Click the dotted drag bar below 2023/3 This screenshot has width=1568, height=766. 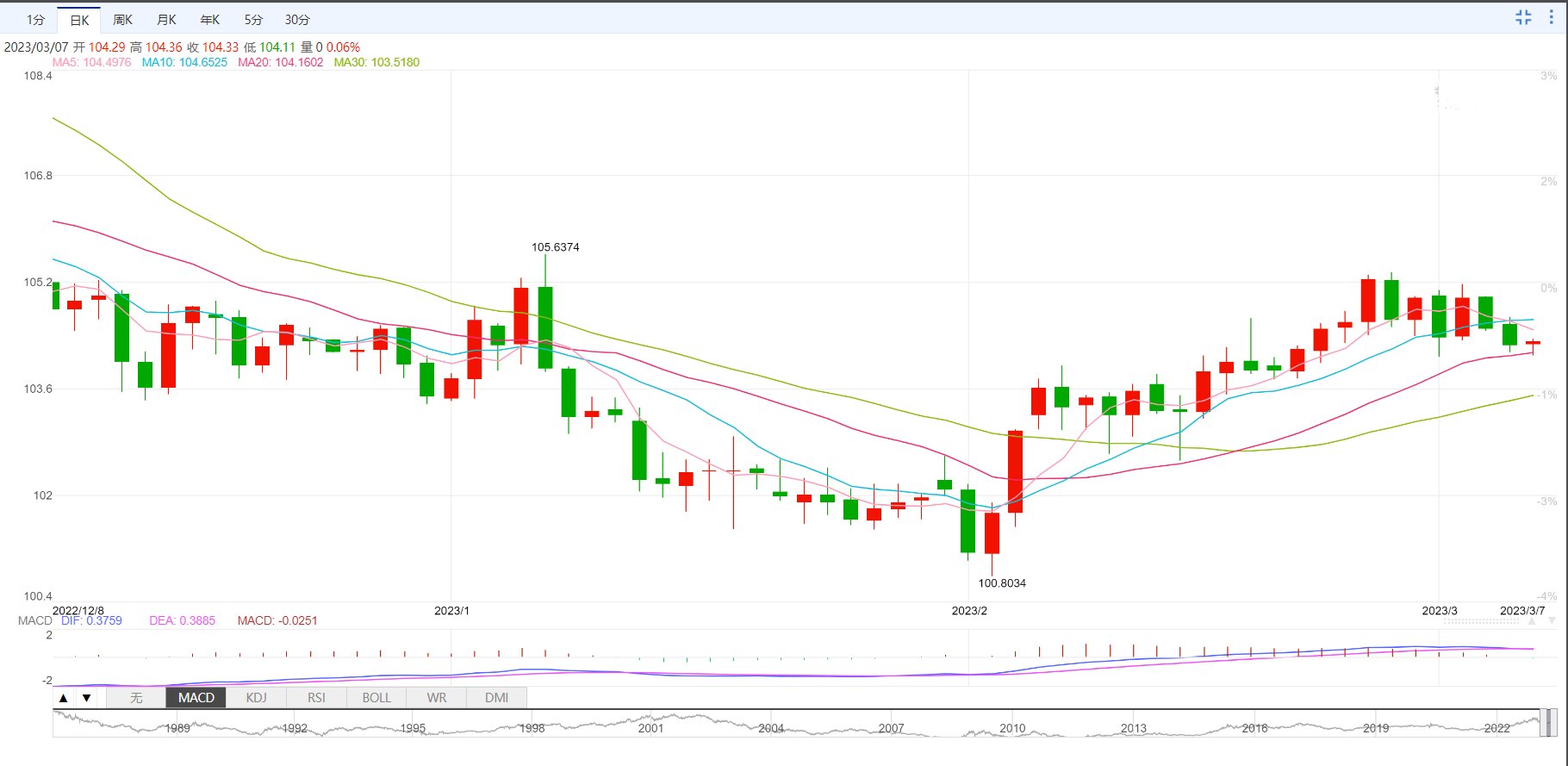[x=1482, y=621]
